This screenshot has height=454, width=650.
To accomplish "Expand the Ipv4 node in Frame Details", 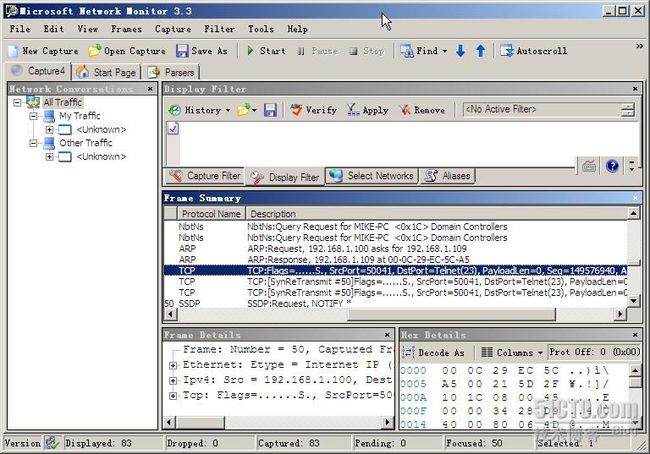I will pyautogui.click(x=173, y=381).
